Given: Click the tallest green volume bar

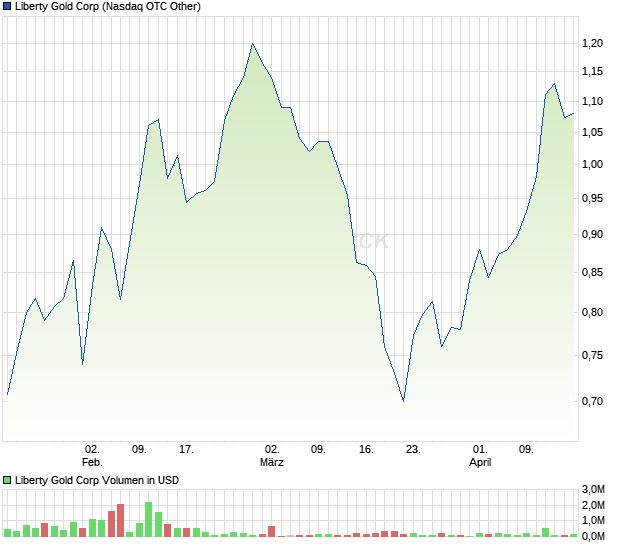Looking at the screenshot, I should pos(149,519).
